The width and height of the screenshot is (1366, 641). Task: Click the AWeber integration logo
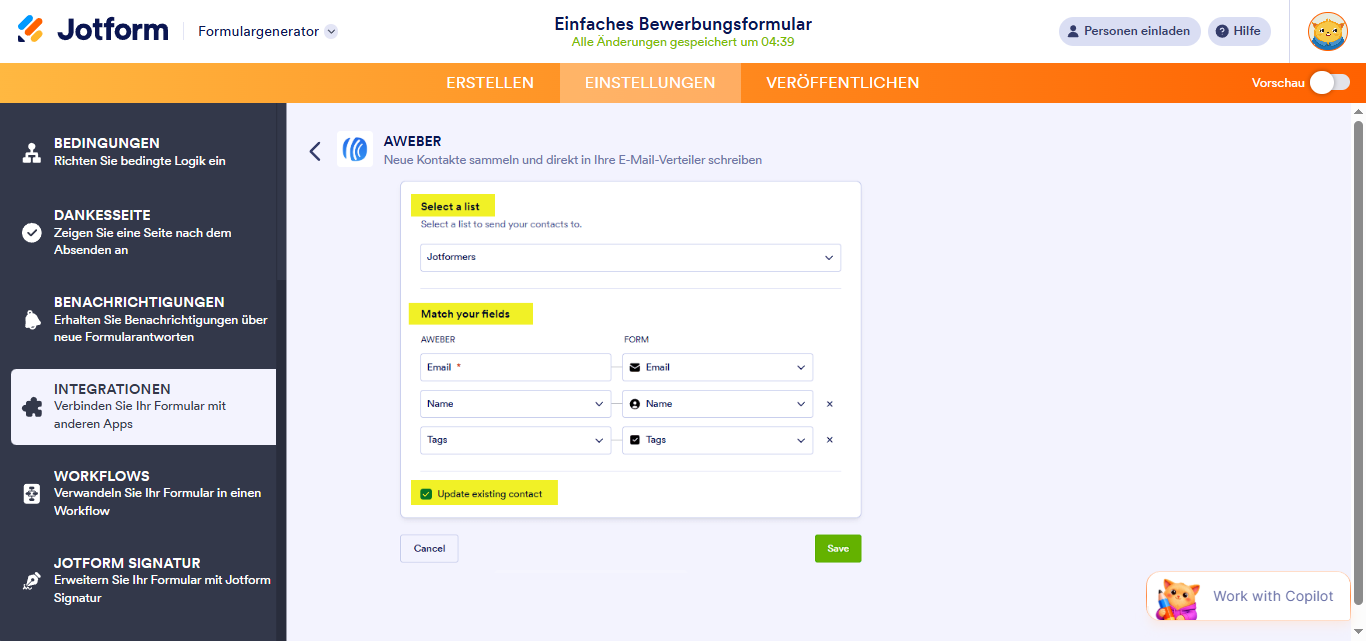tap(355, 149)
